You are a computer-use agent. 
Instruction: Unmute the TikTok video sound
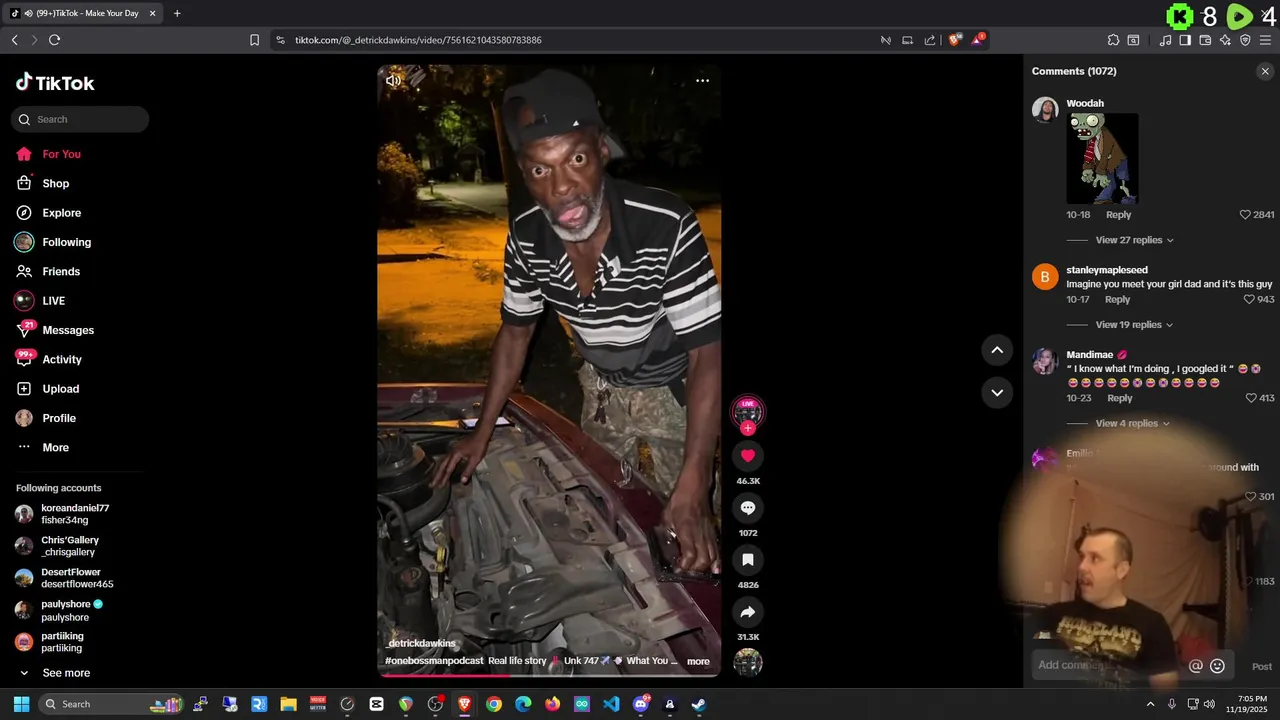[x=393, y=81]
